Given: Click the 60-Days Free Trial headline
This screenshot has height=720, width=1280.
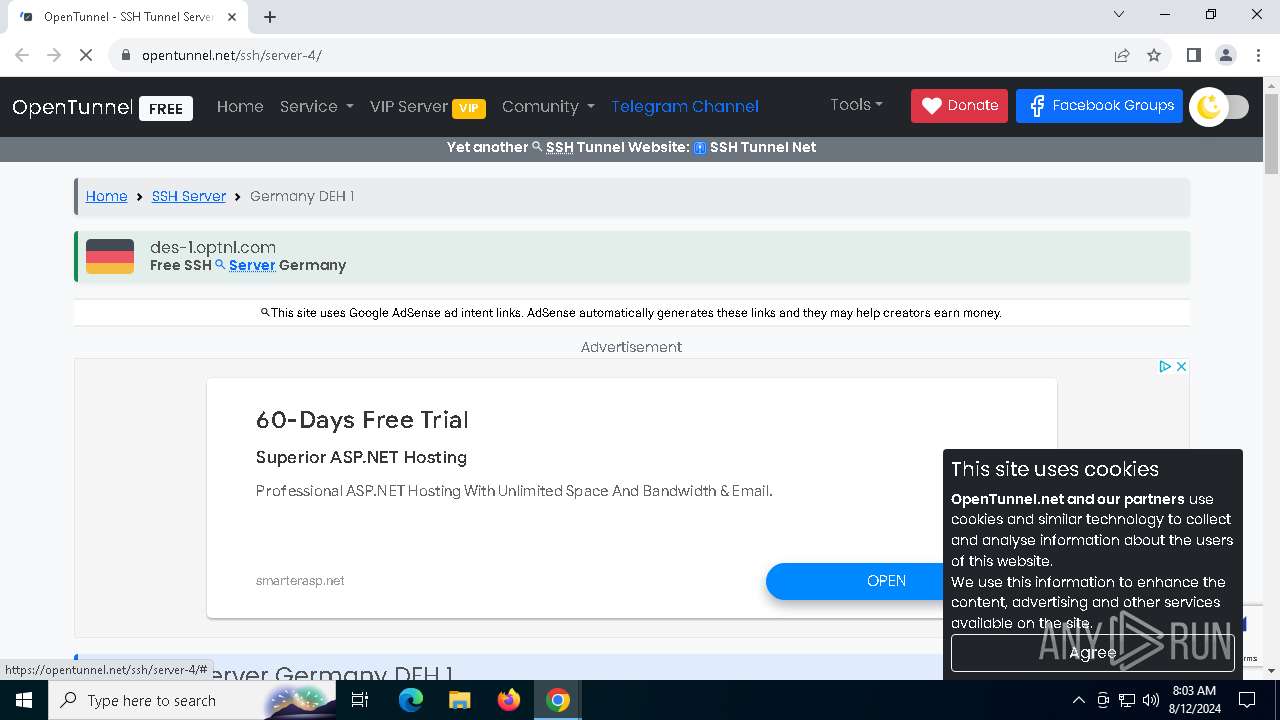Looking at the screenshot, I should (x=362, y=420).
